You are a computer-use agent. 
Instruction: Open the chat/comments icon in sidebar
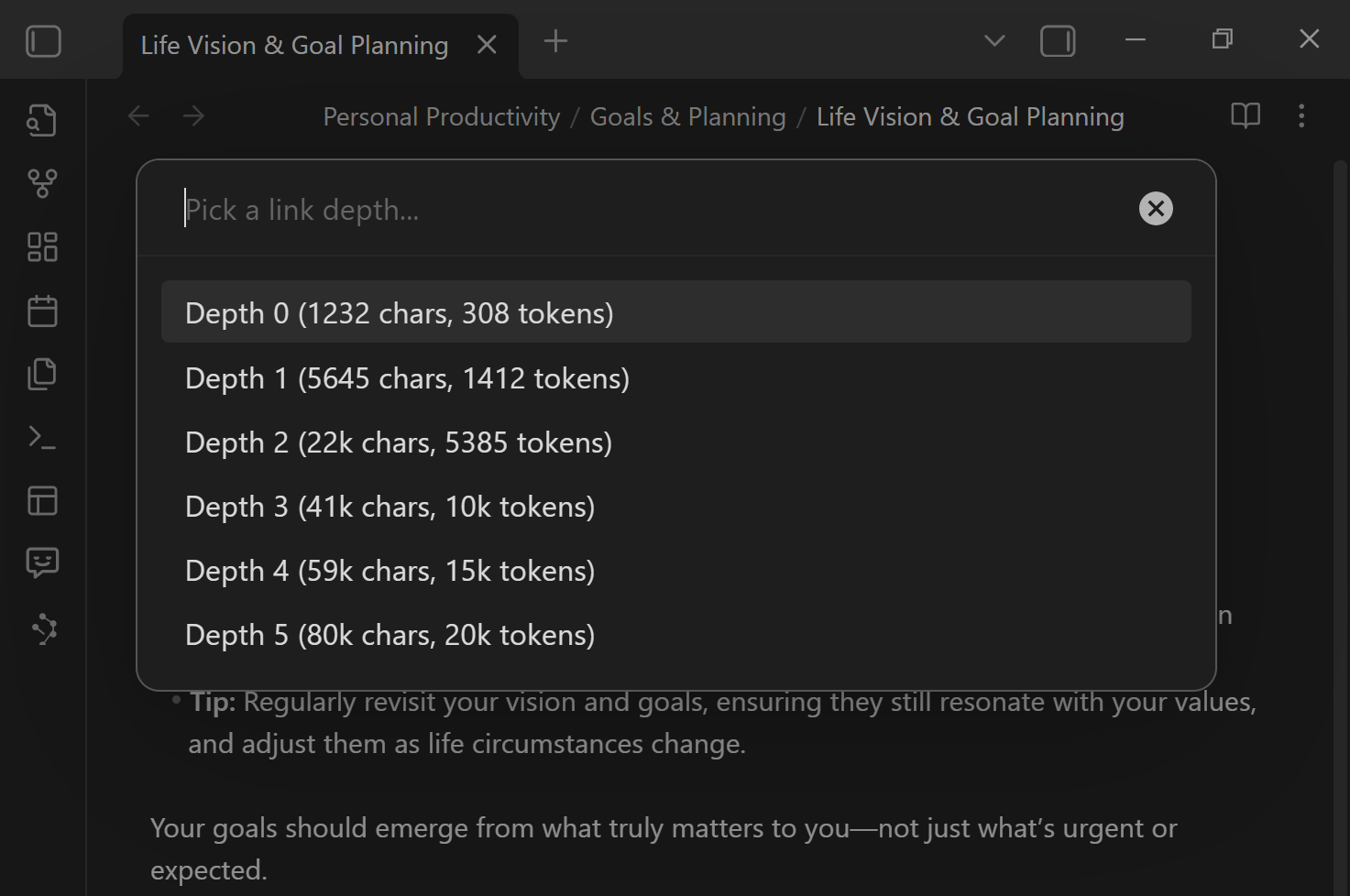[x=41, y=563]
